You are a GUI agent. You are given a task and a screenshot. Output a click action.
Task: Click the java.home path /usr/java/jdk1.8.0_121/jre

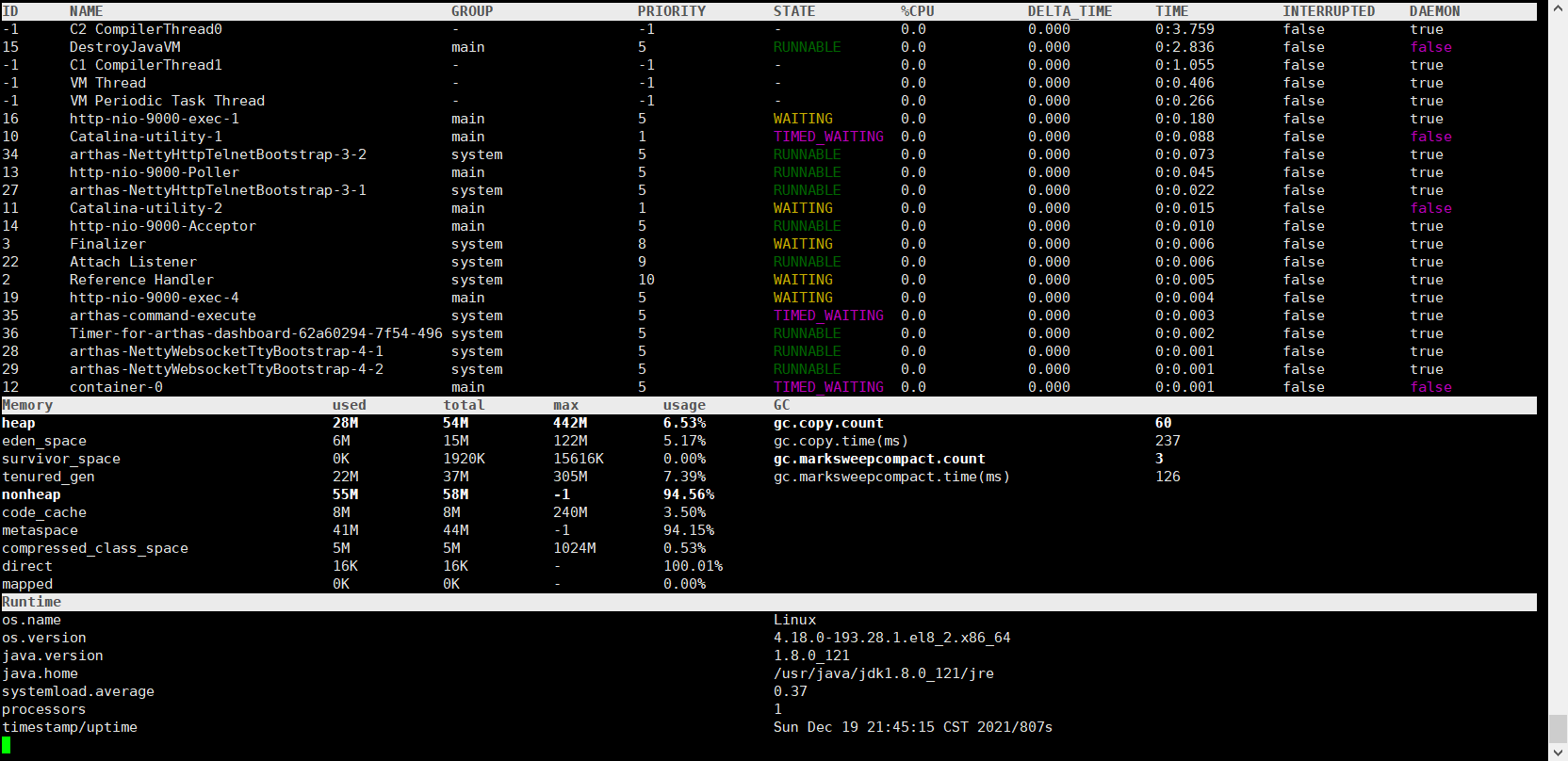coord(884,673)
